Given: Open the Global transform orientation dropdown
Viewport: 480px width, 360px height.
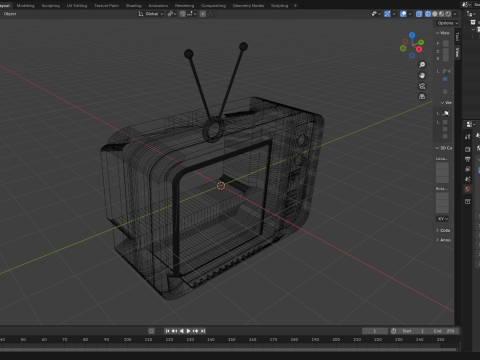Looking at the screenshot, I should pos(151,14).
